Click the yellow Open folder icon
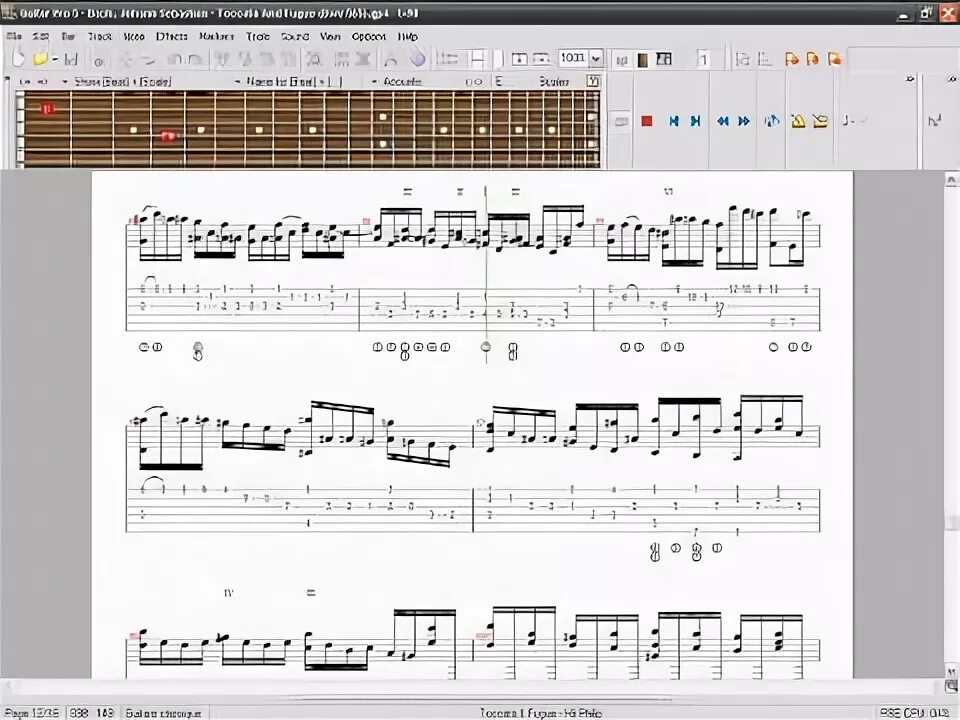 (x=41, y=59)
